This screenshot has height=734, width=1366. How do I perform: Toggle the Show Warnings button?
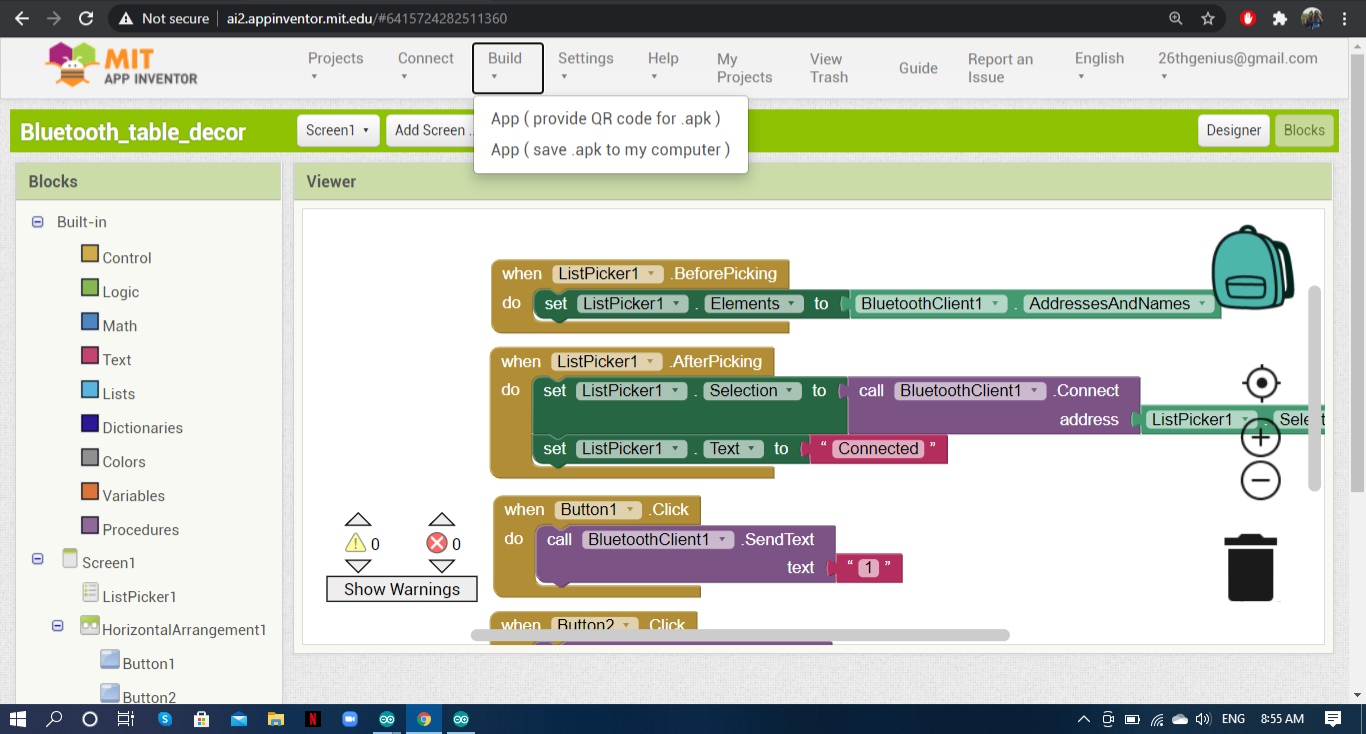tap(402, 589)
